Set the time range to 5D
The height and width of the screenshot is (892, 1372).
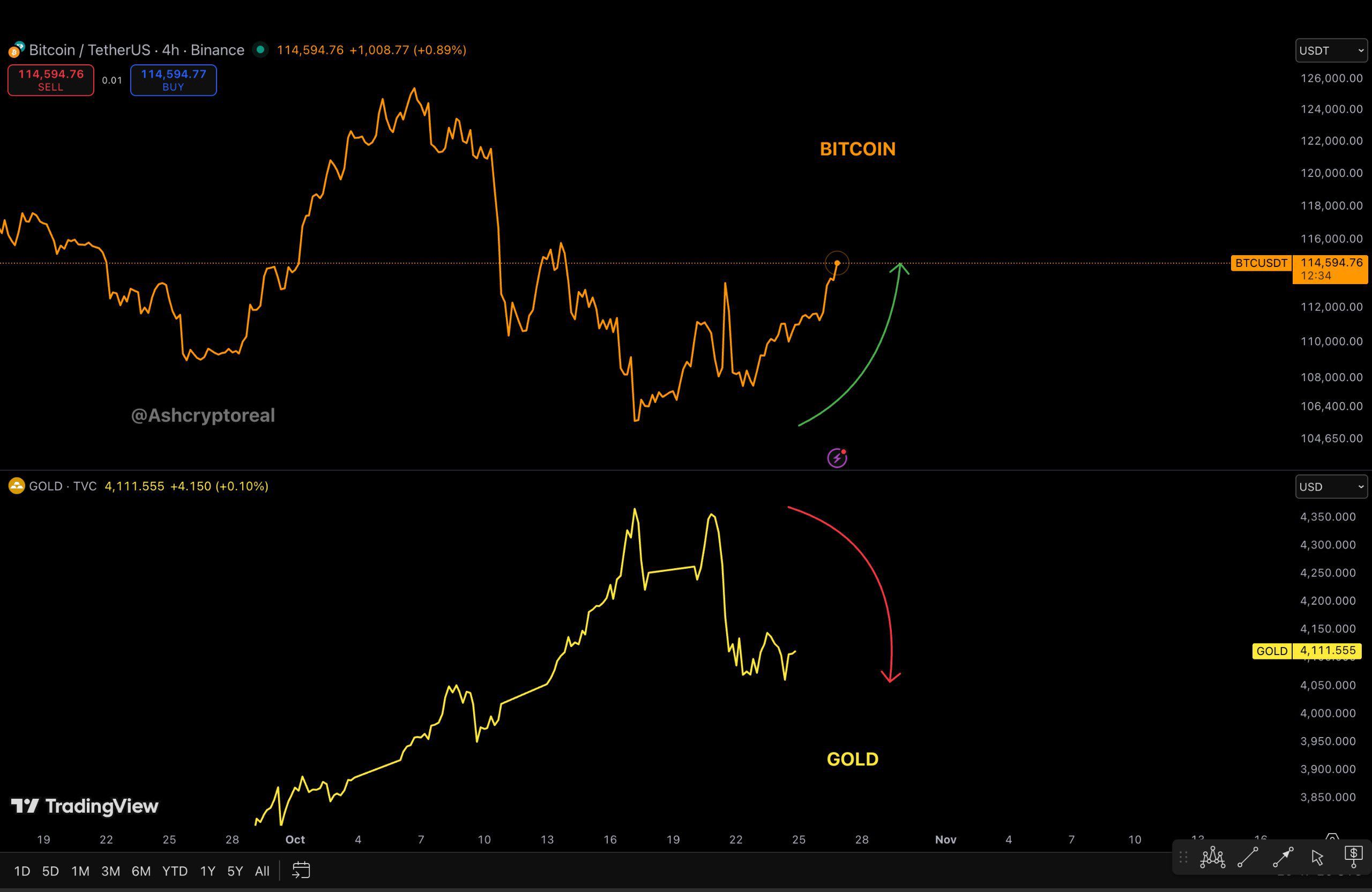51,871
